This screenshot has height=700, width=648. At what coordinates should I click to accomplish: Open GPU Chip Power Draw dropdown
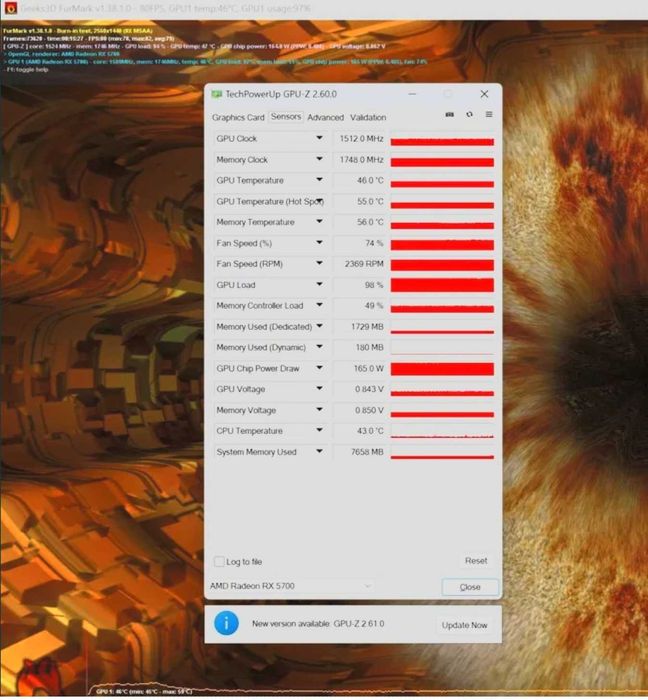pyautogui.click(x=319, y=368)
